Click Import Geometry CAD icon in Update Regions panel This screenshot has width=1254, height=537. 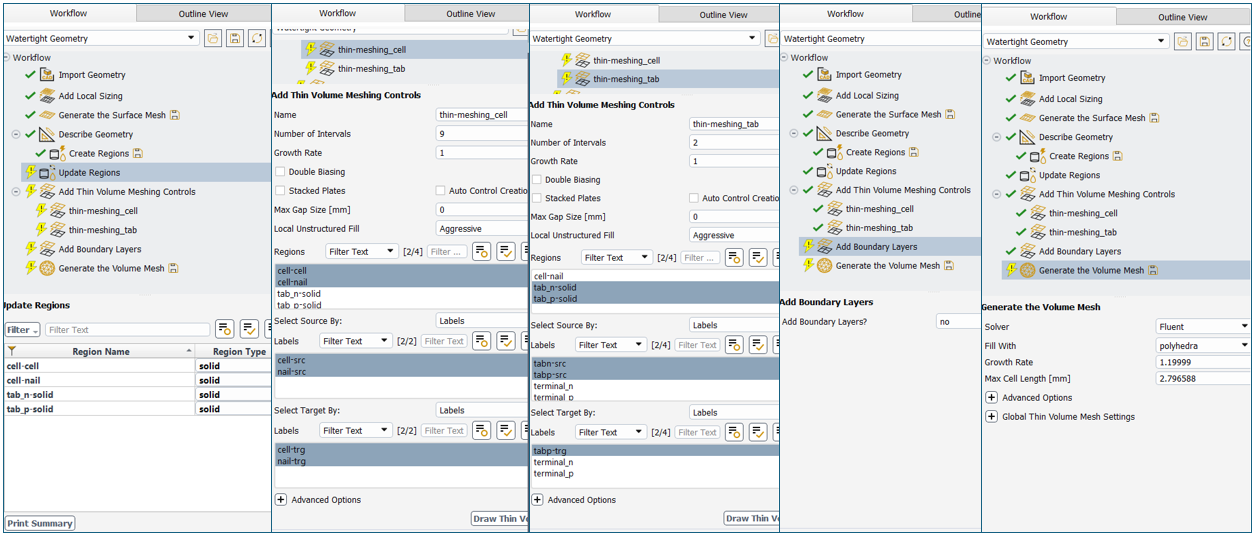click(47, 75)
